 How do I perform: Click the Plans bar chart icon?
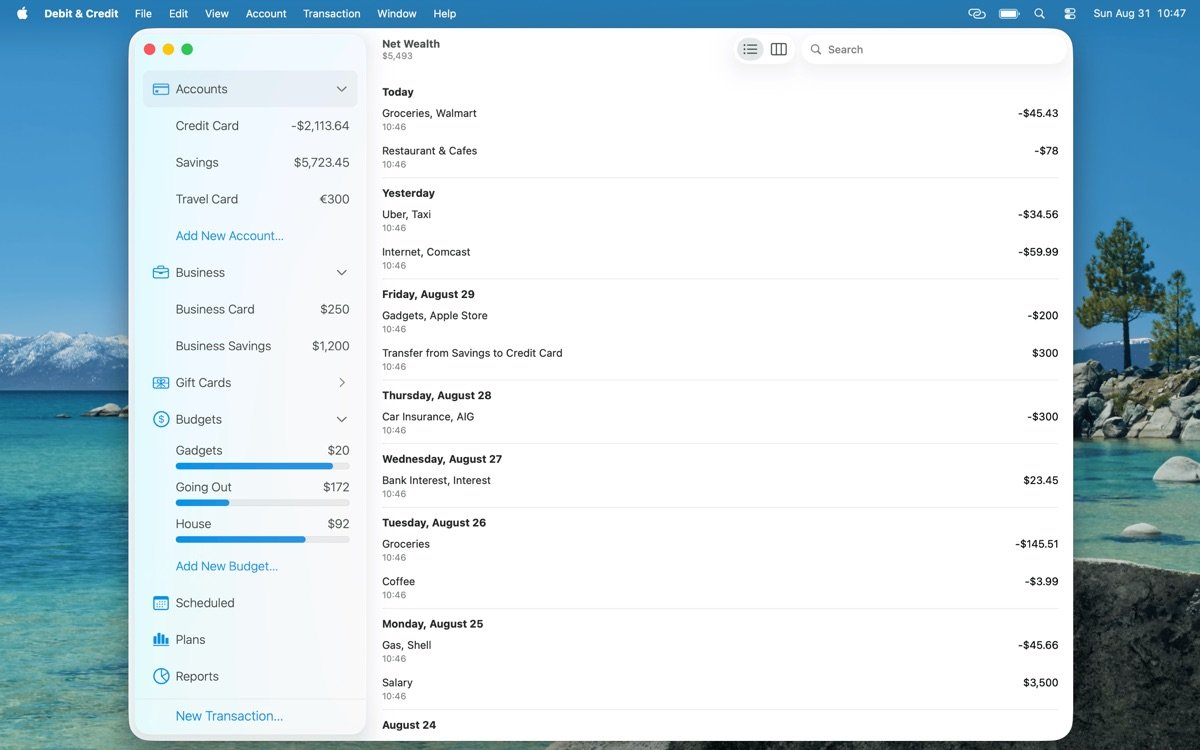(161, 639)
